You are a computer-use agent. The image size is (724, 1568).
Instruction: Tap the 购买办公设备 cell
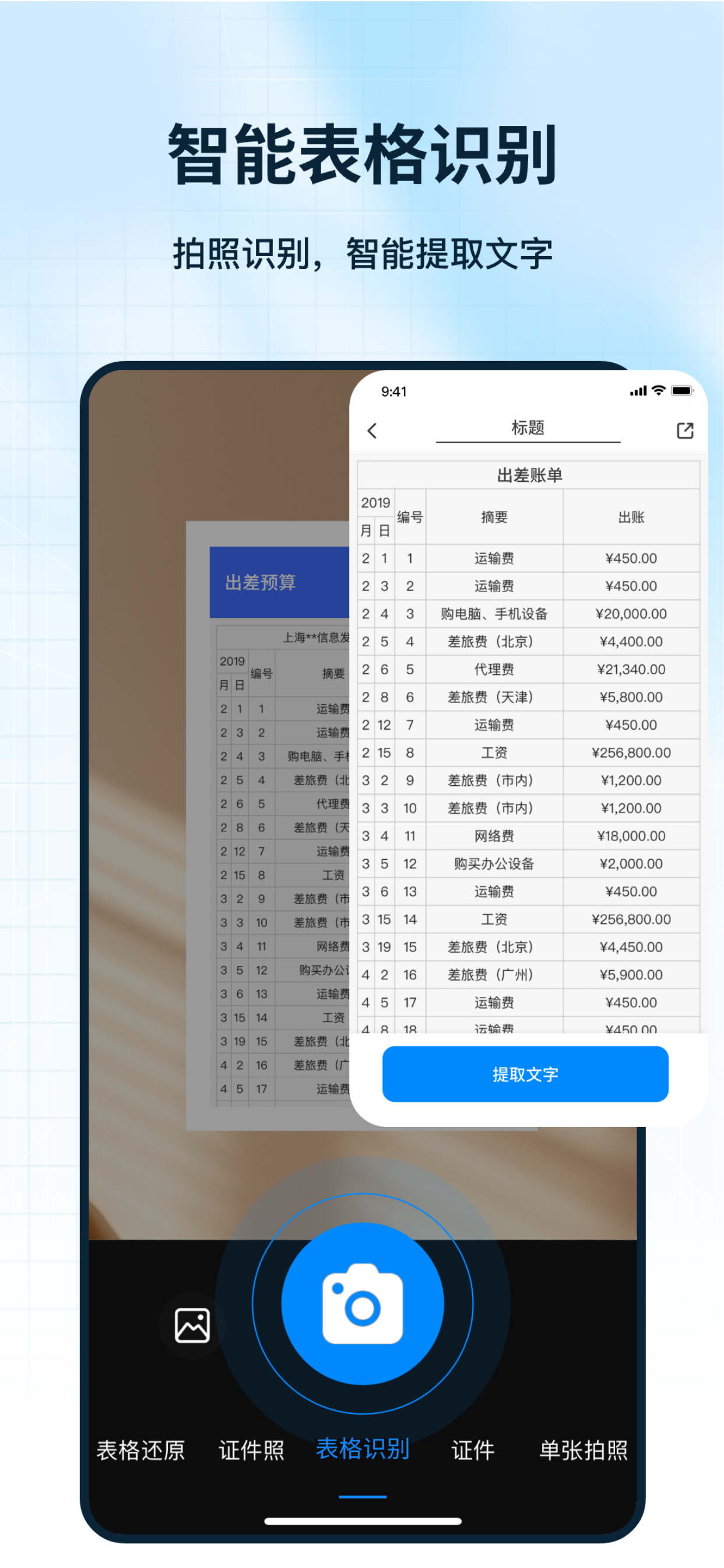pos(494,864)
